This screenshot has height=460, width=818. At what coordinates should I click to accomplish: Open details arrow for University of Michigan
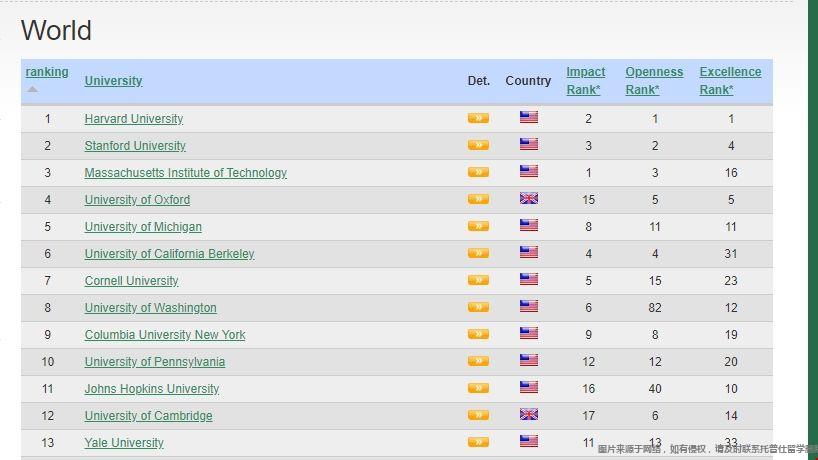tap(478, 226)
